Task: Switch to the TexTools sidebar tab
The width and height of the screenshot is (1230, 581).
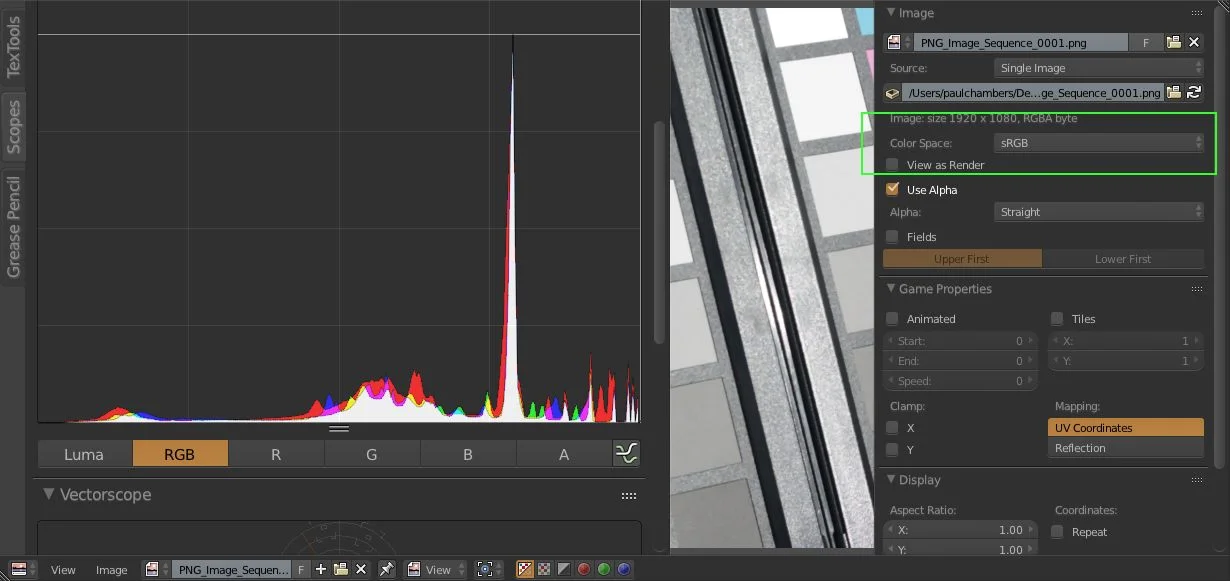Action: click(x=13, y=47)
